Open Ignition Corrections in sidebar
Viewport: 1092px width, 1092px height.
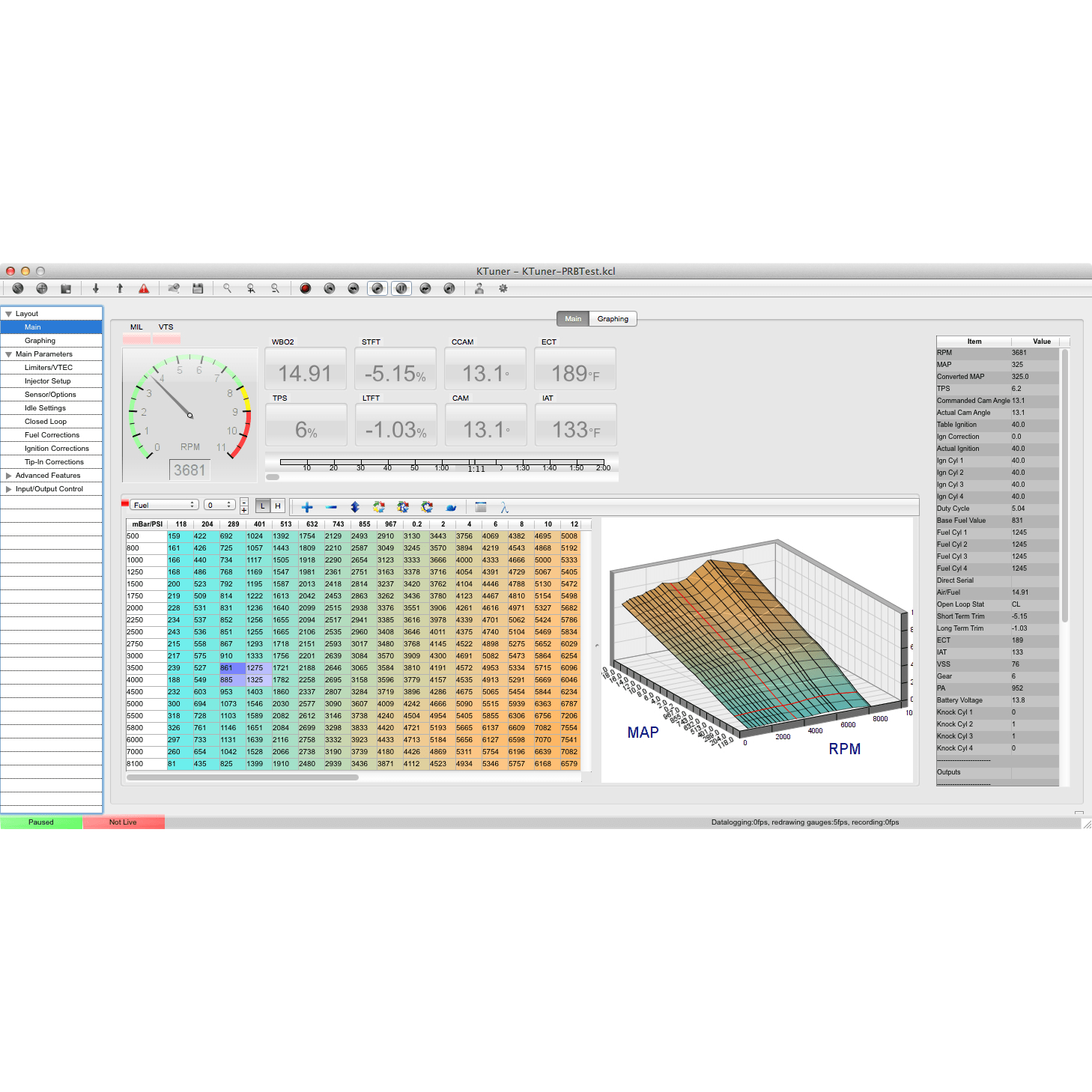pyautogui.click(x=56, y=449)
